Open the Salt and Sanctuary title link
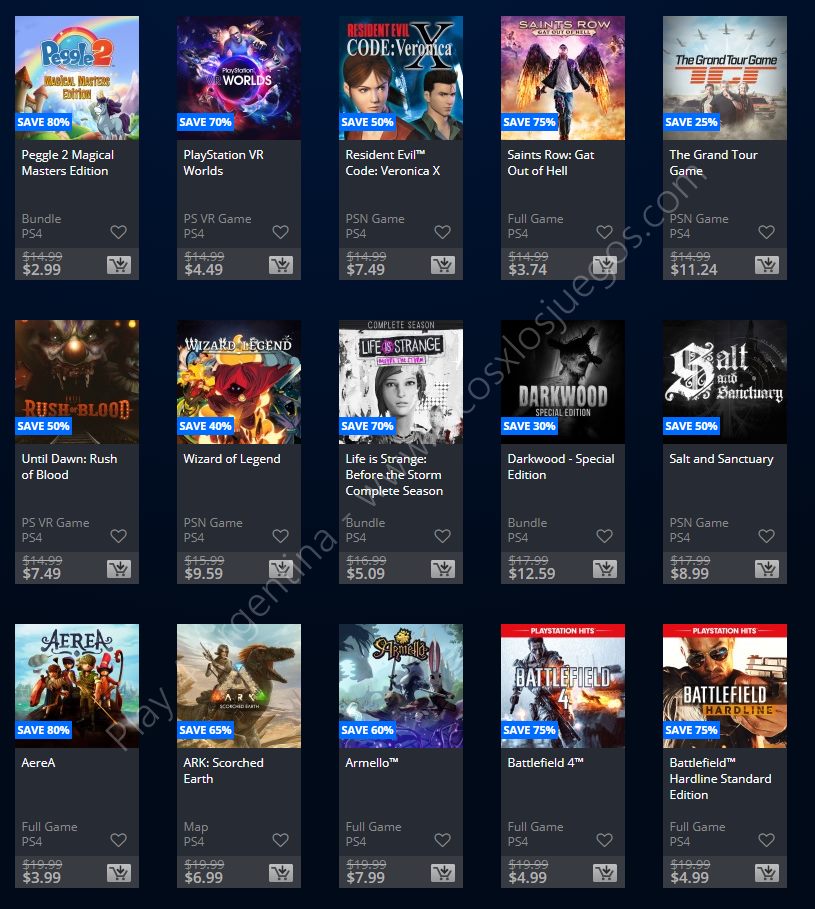Viewport: 815px width, 909px height. point(721,459)
